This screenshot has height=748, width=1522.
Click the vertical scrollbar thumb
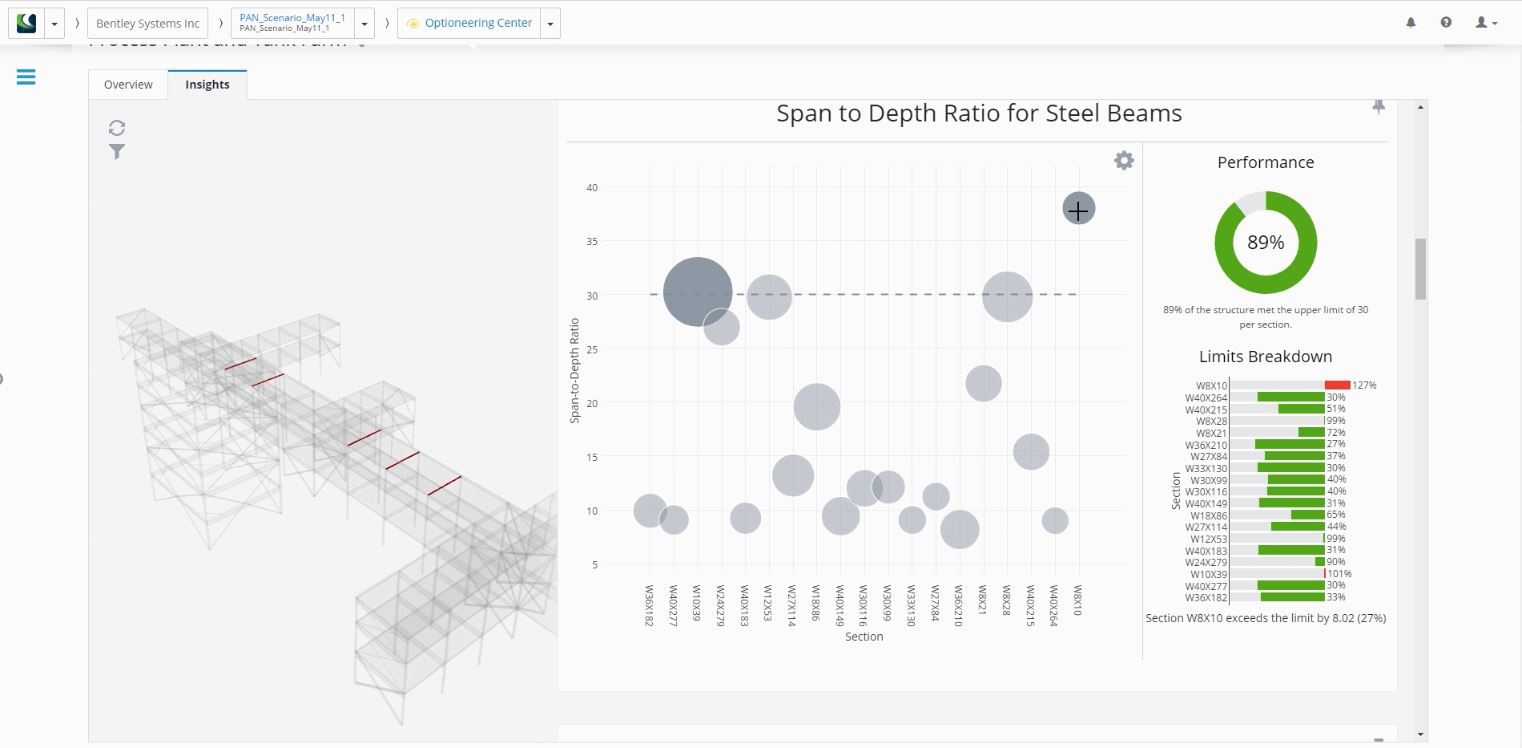point(1420,268)
